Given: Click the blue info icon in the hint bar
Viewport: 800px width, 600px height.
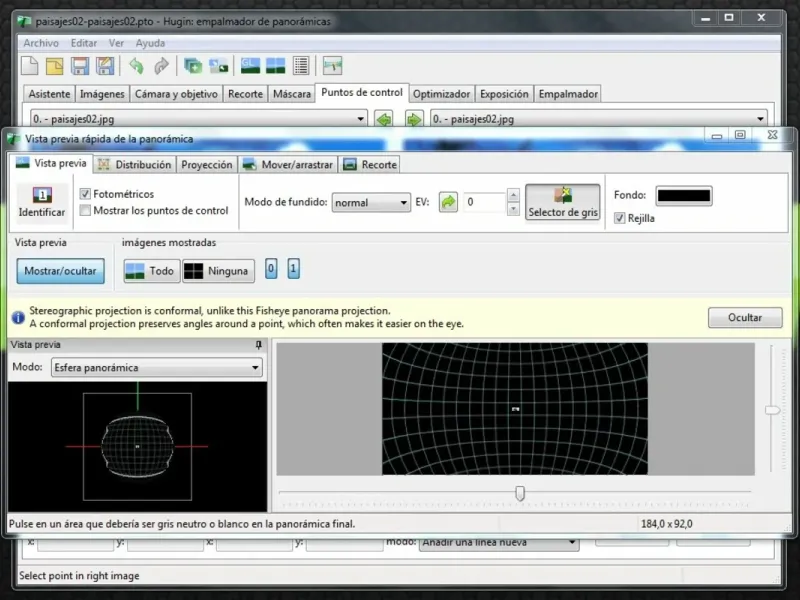Looking at the screenshot, I should tap(18, 317).
